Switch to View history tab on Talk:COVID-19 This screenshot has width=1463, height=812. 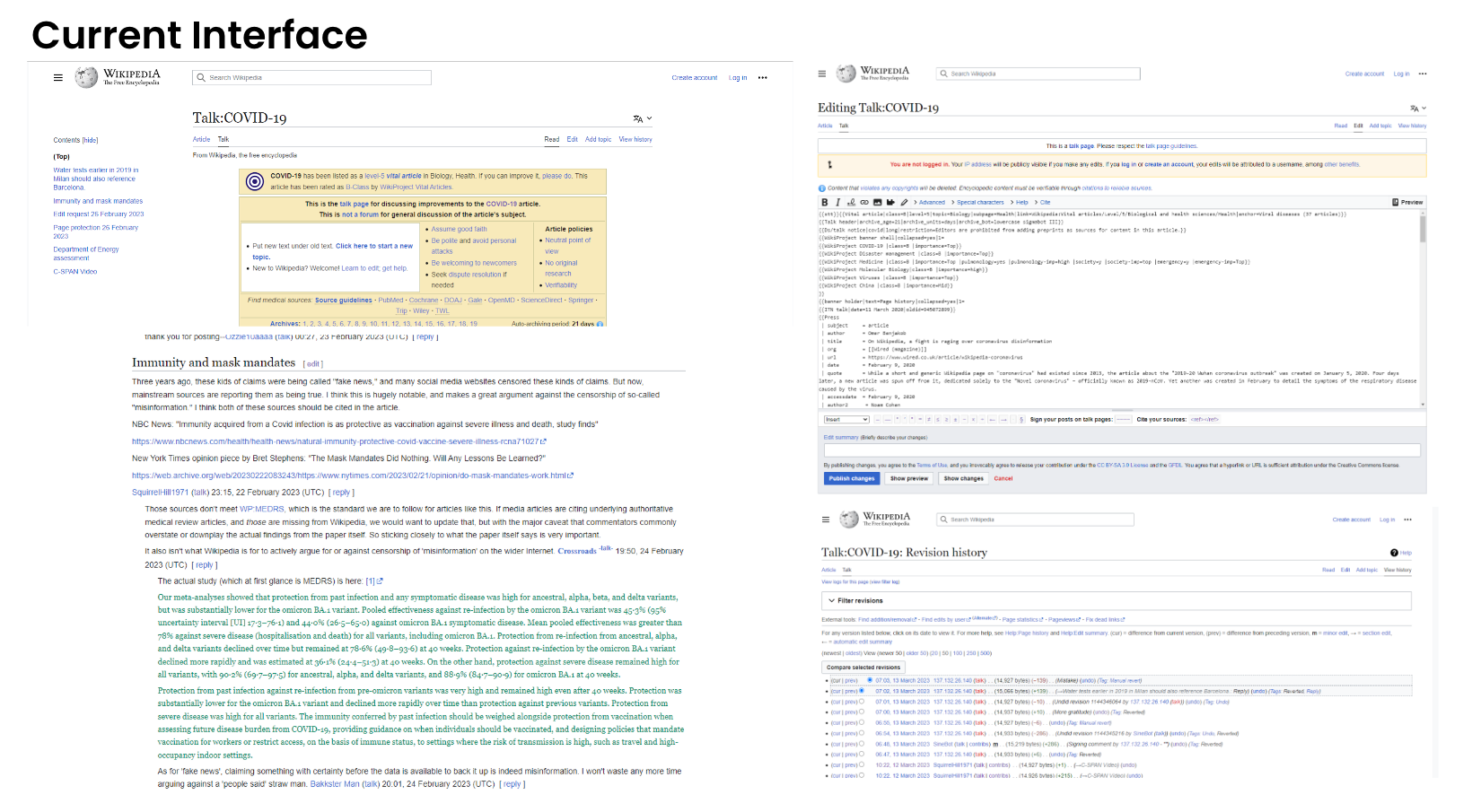(x=635, y=140)
